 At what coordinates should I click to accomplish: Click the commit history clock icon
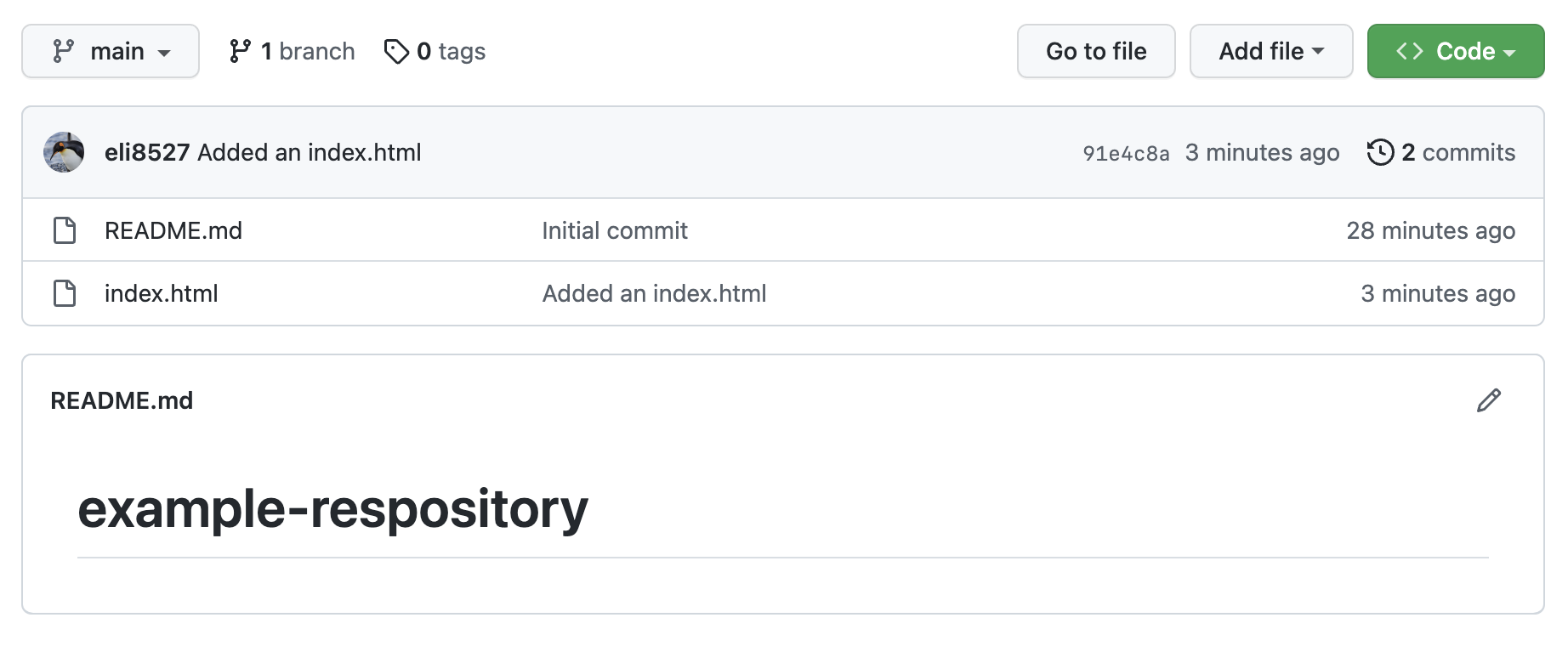coord(1380,153)
